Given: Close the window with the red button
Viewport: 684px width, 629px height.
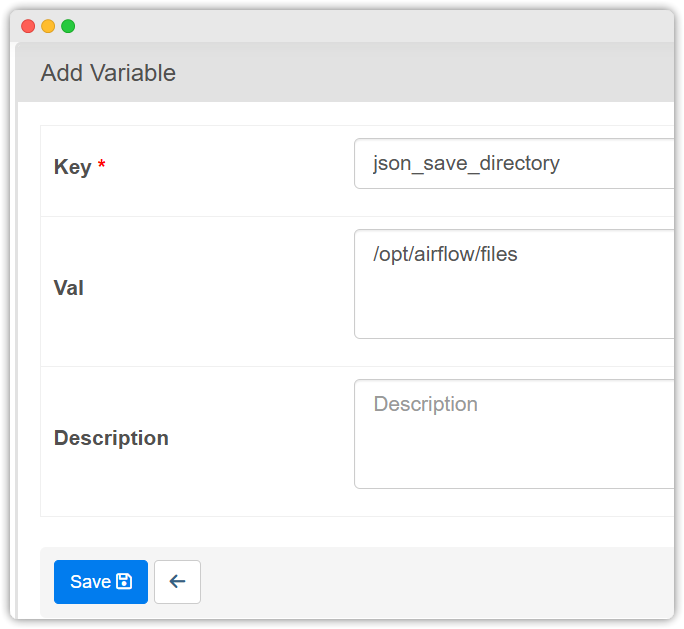Looking at the screenshot, I should [28, 26].
